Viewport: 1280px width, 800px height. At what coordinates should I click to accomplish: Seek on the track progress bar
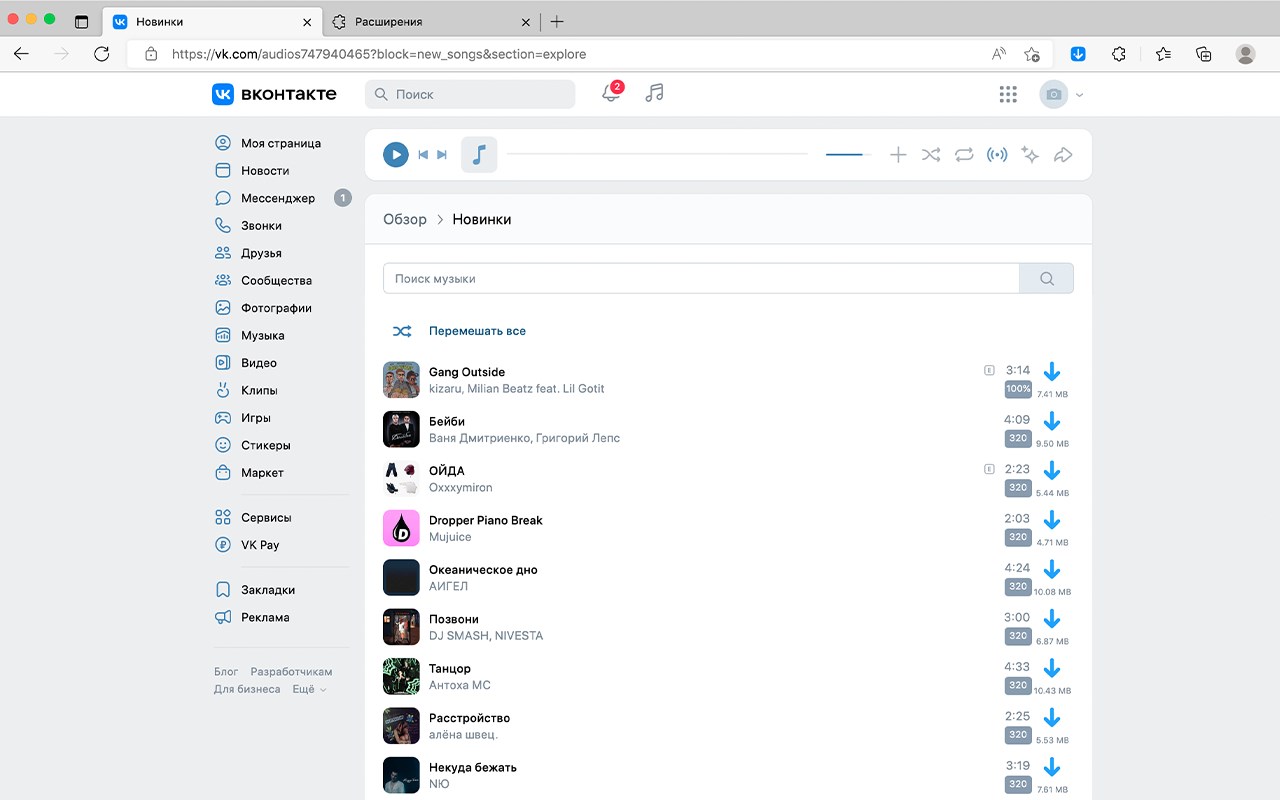click(657, 155)
